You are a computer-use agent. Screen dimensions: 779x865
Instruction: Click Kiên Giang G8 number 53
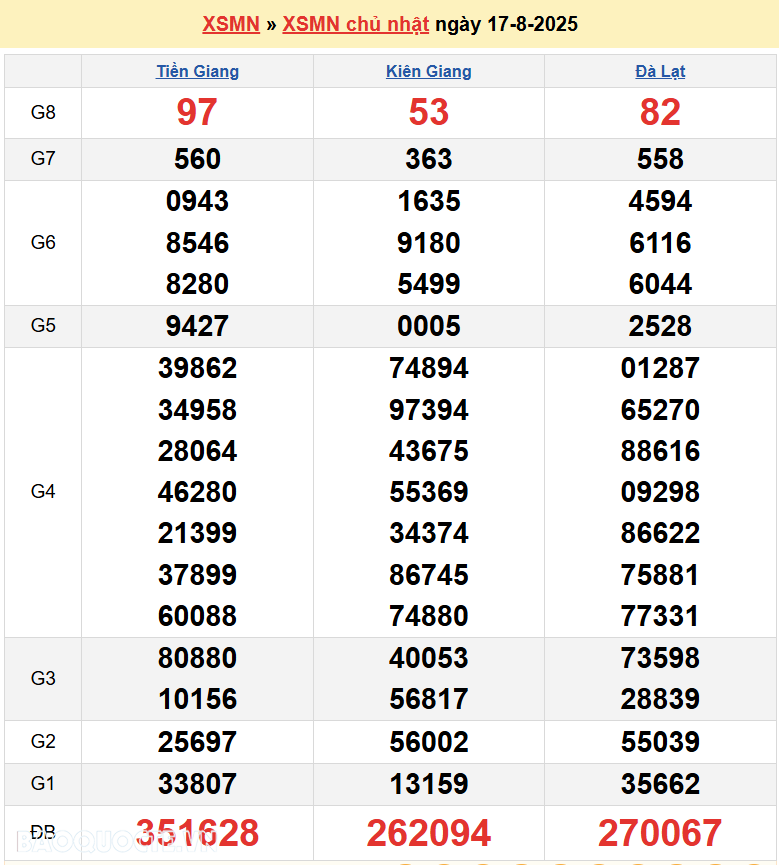[428, 112]
